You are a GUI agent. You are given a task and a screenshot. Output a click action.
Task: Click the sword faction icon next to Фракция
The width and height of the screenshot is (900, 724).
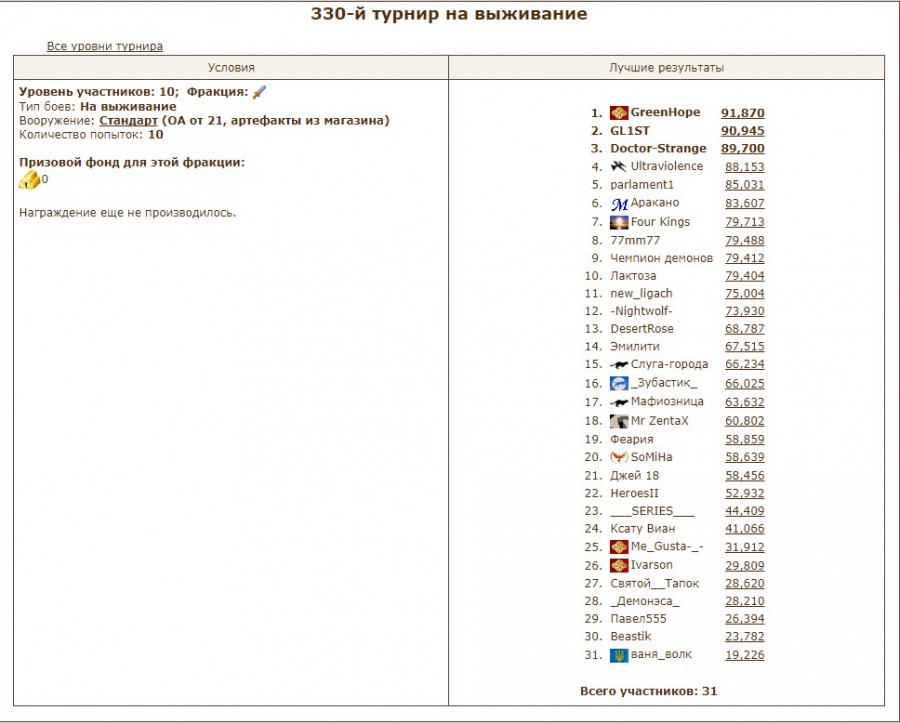[259, 92]
